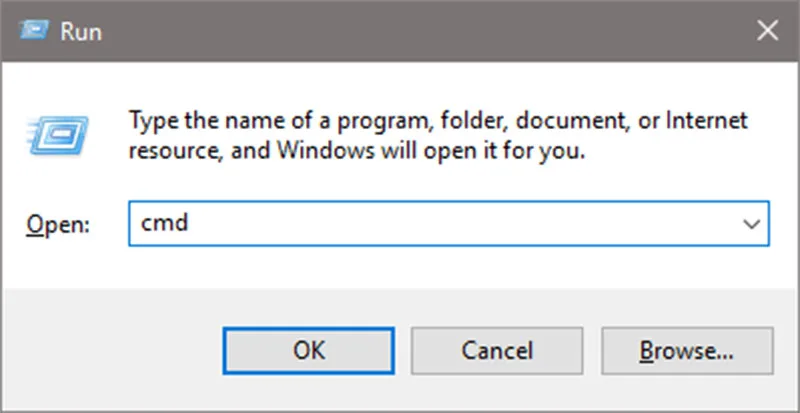This screenshot has width=800, height=413.
Task: Click the description starting "Type the name"
Action: point(438,136)
